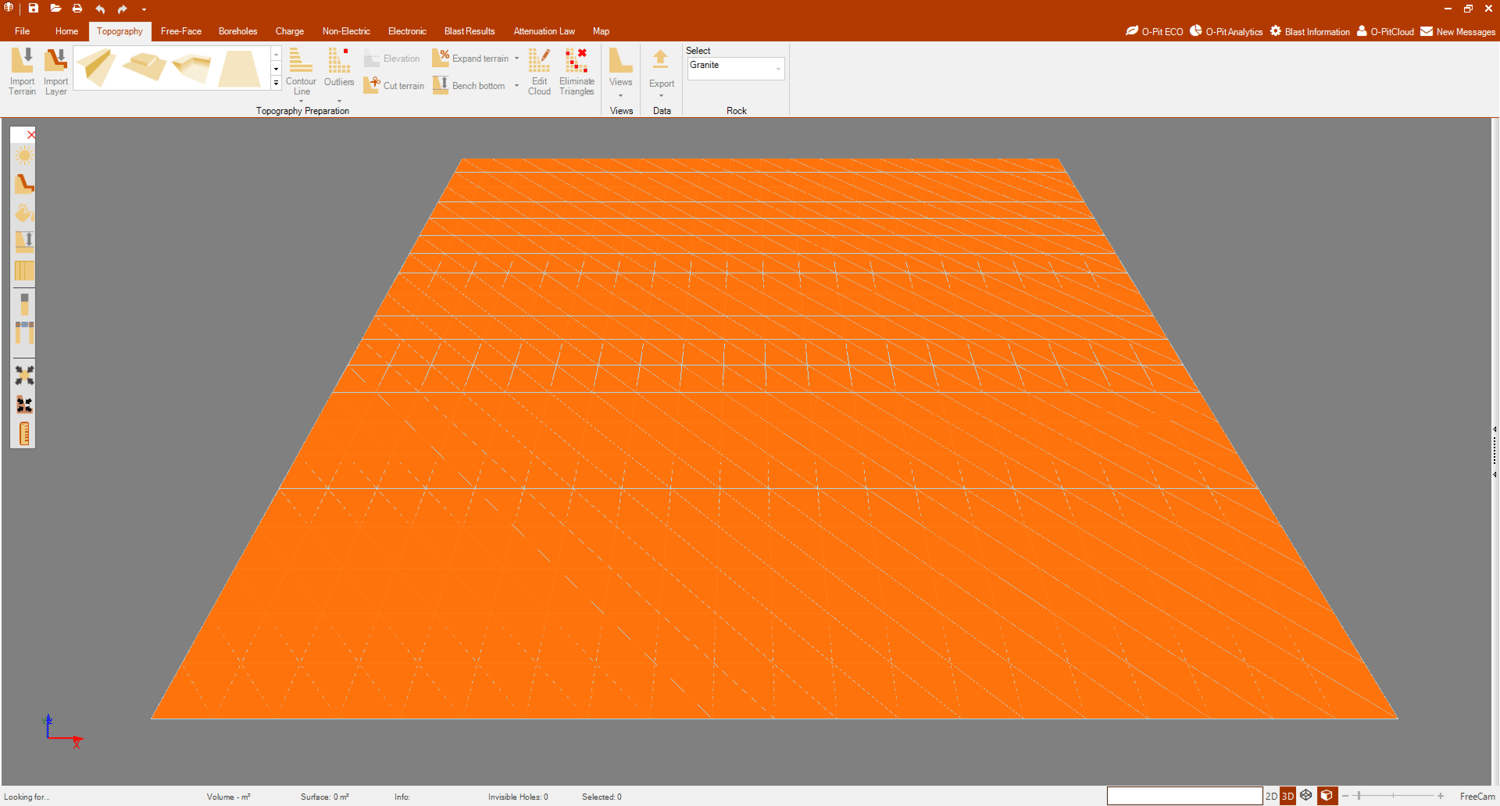Image resolution: width=1500 pixels, height=806 pixels.
Task: Select the ridge terrain shape thumbnail
Action: (x=97, y=68)
